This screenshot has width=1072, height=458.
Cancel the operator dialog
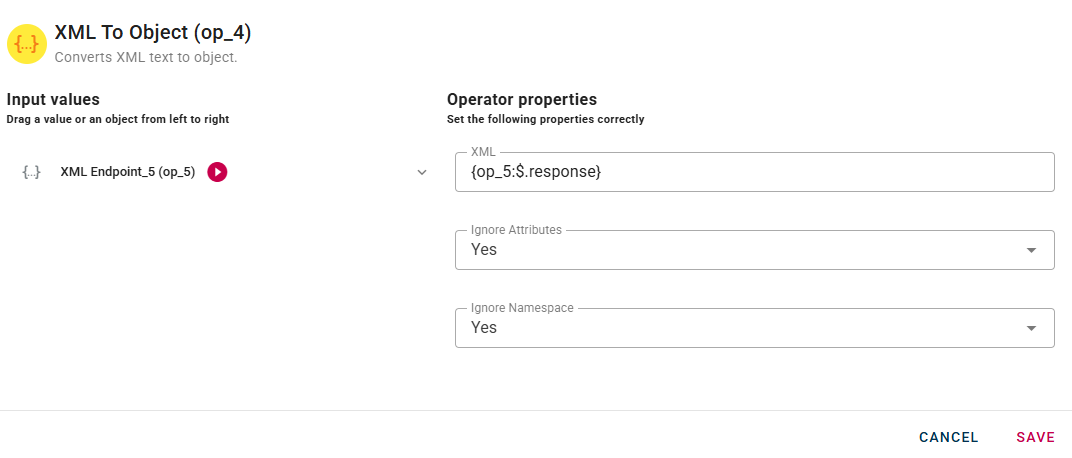(x=948, y=437)
